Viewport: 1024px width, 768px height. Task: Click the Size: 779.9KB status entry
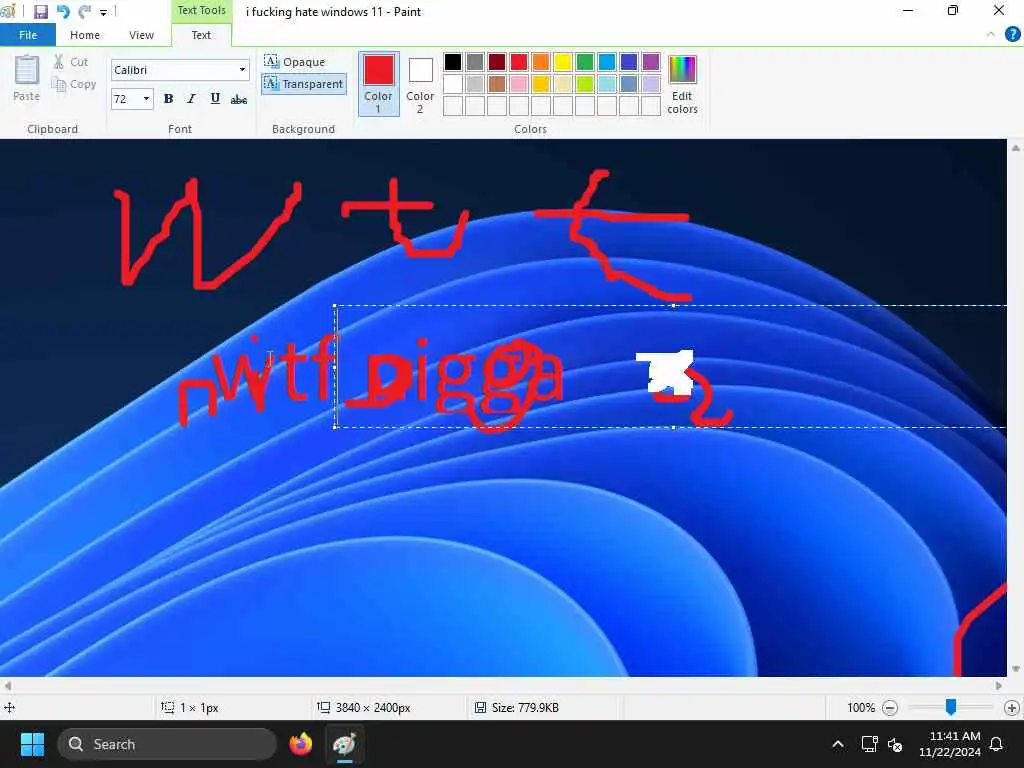coord(517,708)
